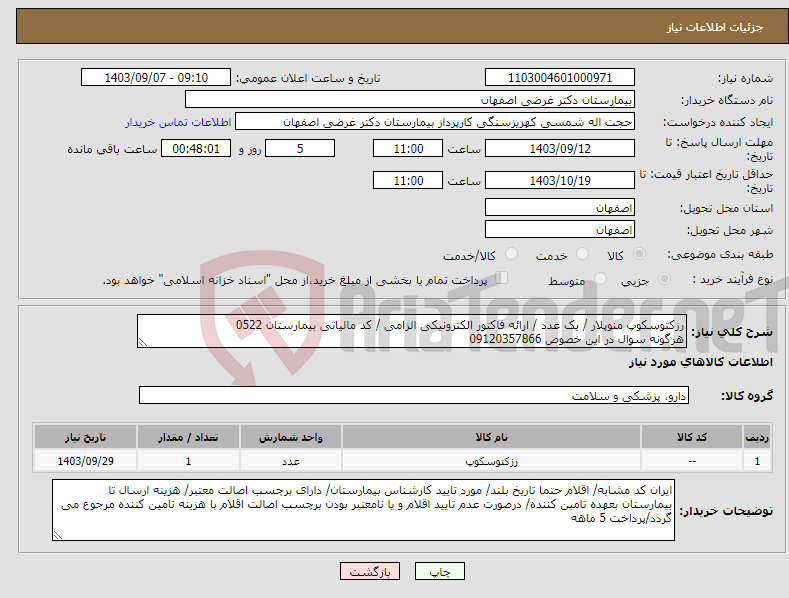This screenshot has width=789, height=598.
Task: Click the بازگشت back button
Action: tap(370, 571)
